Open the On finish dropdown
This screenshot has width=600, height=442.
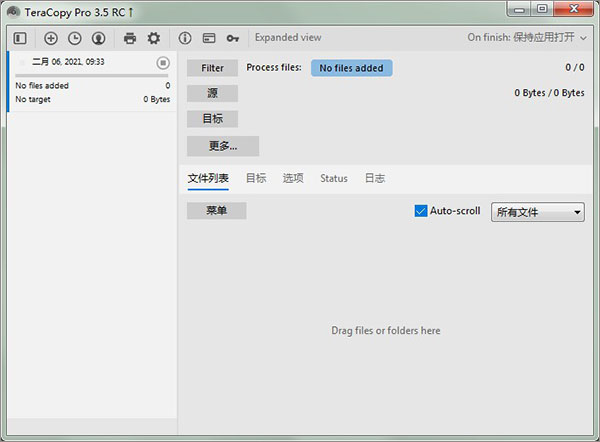coord(527,38)
